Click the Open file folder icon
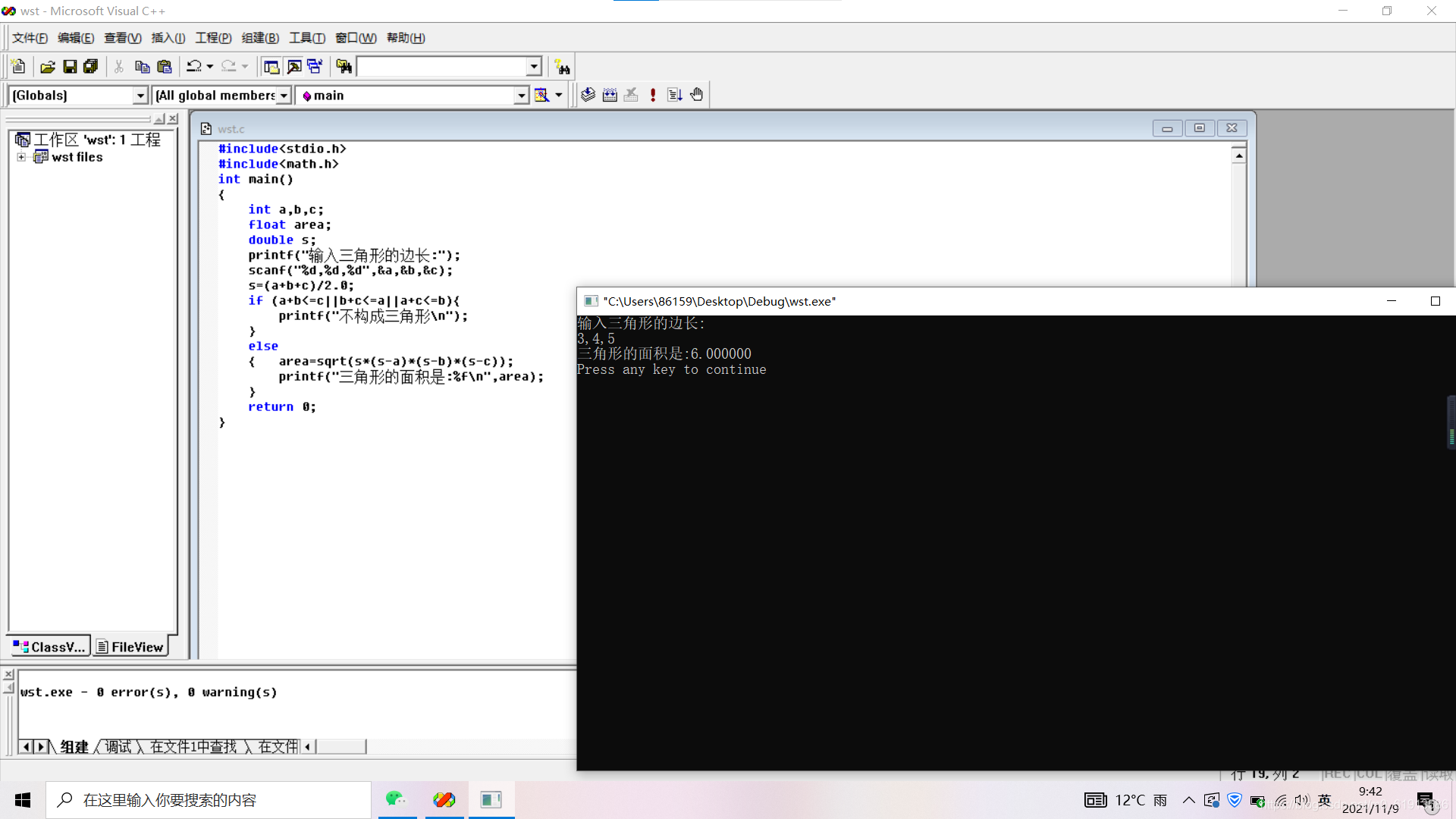The width and height of the screenshot is (1456, 819). point(48,67)
